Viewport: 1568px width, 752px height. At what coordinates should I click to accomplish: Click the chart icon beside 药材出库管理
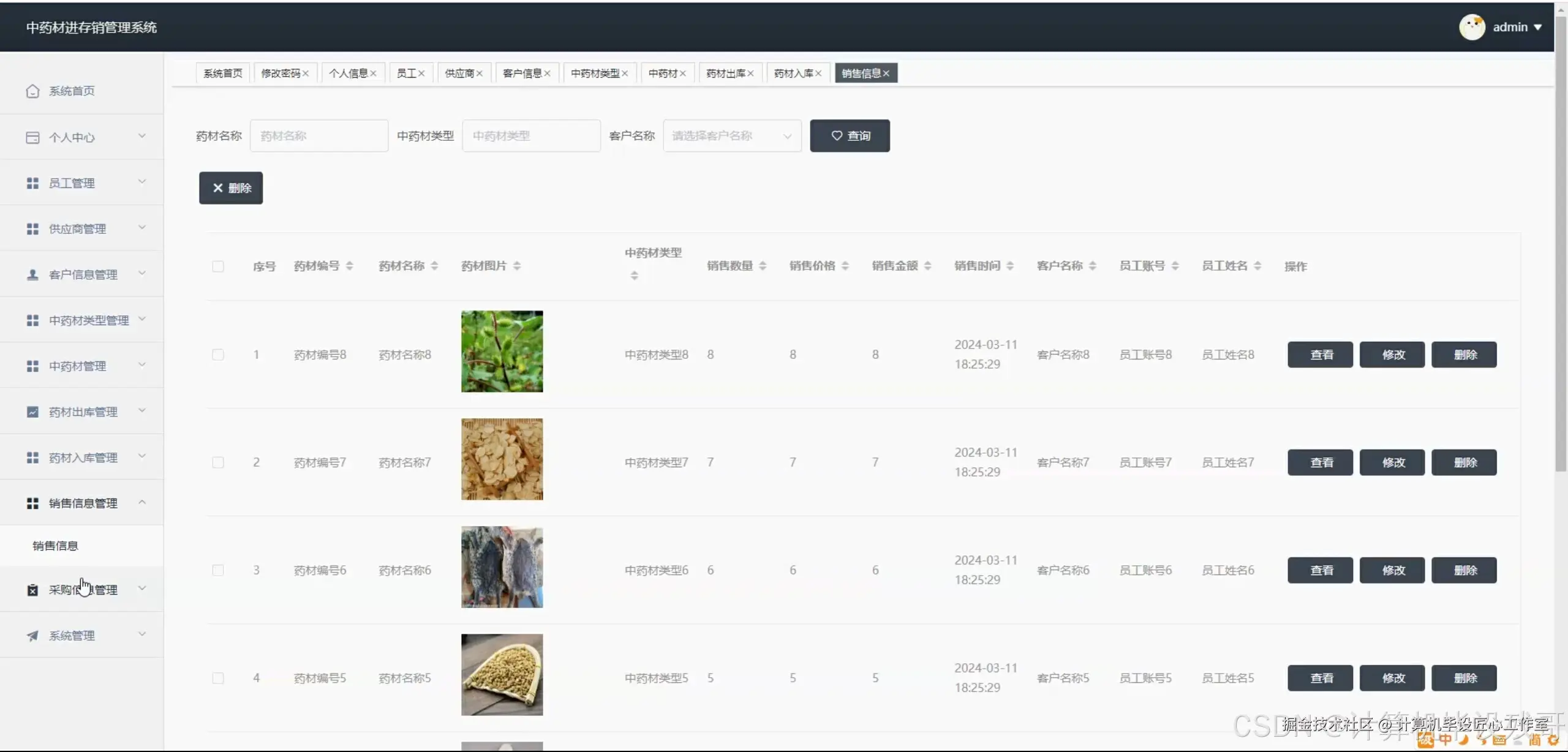[32, 412]
